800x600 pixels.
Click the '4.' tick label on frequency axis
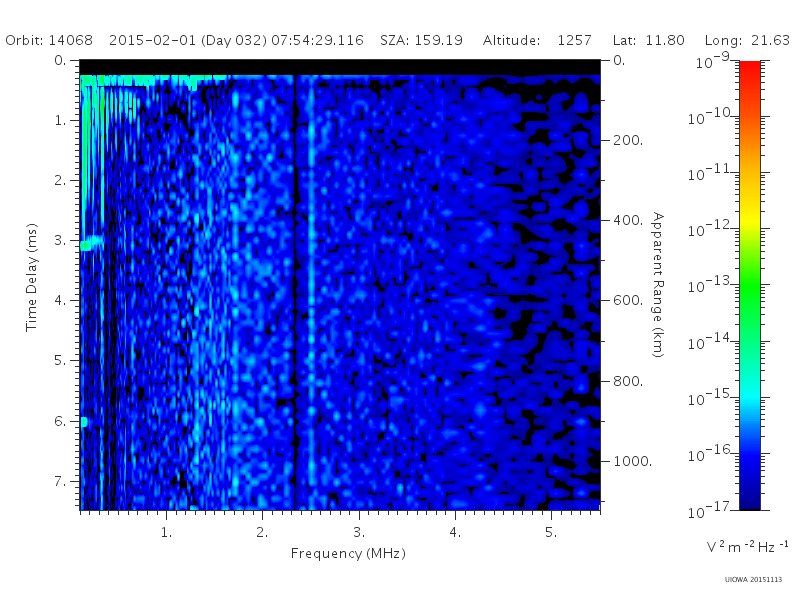click(455, 532)
